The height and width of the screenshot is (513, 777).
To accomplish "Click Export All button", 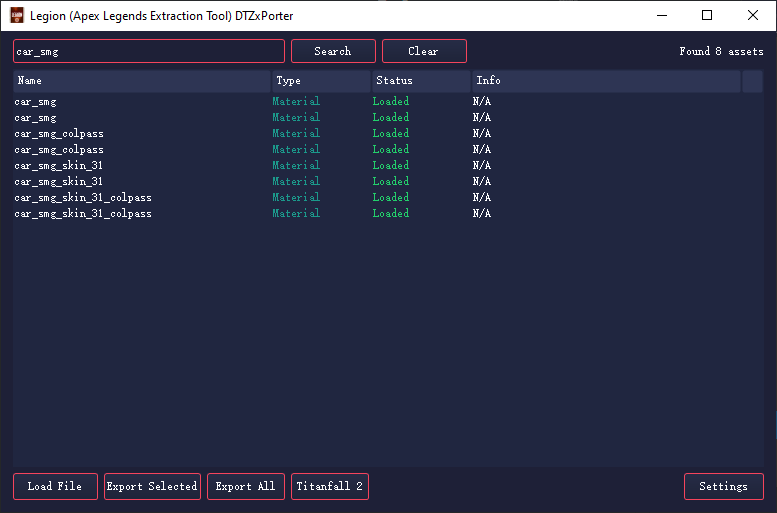I will [x=246, y=486].
